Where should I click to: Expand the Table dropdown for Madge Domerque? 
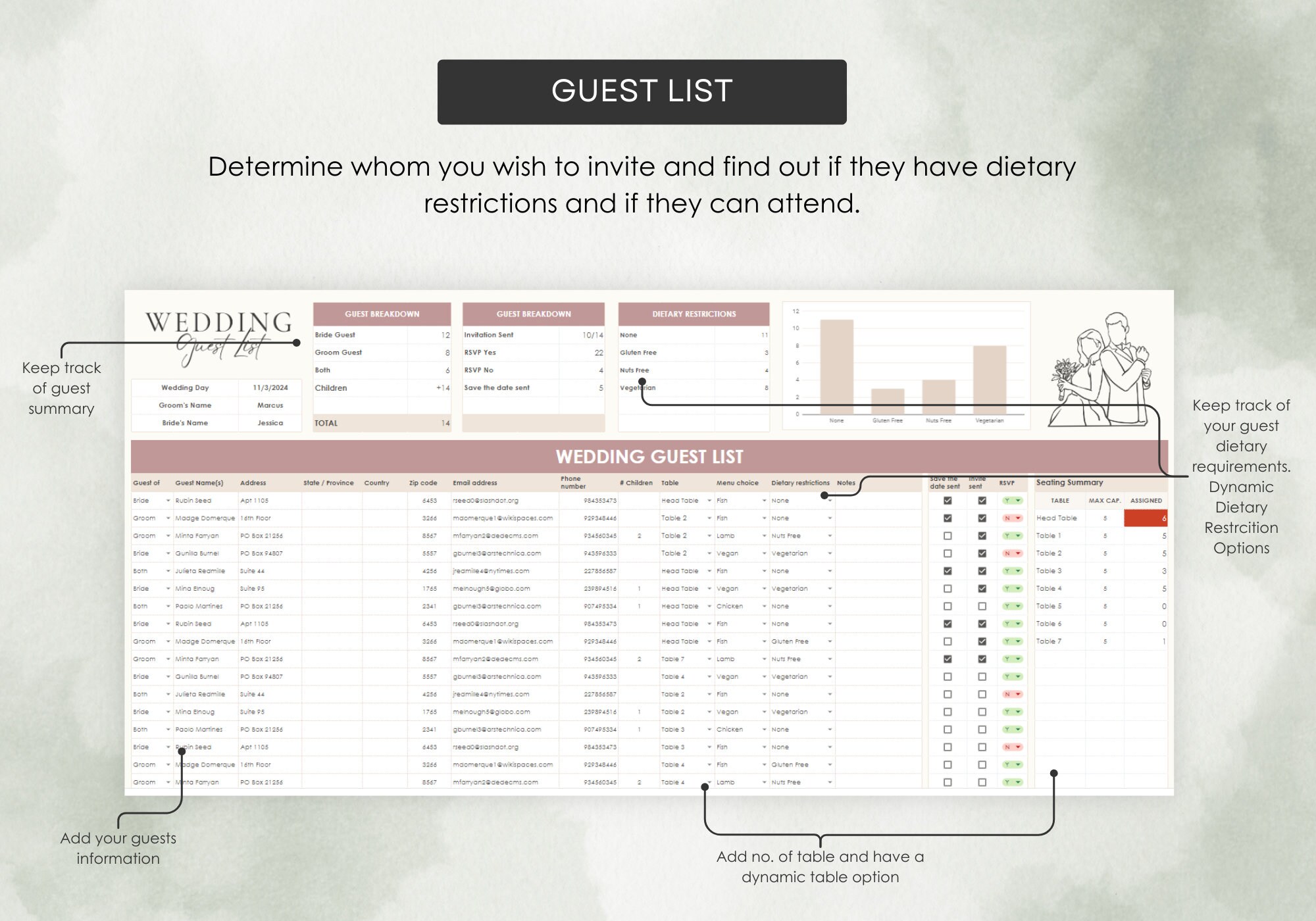click(x=709, y=518)
